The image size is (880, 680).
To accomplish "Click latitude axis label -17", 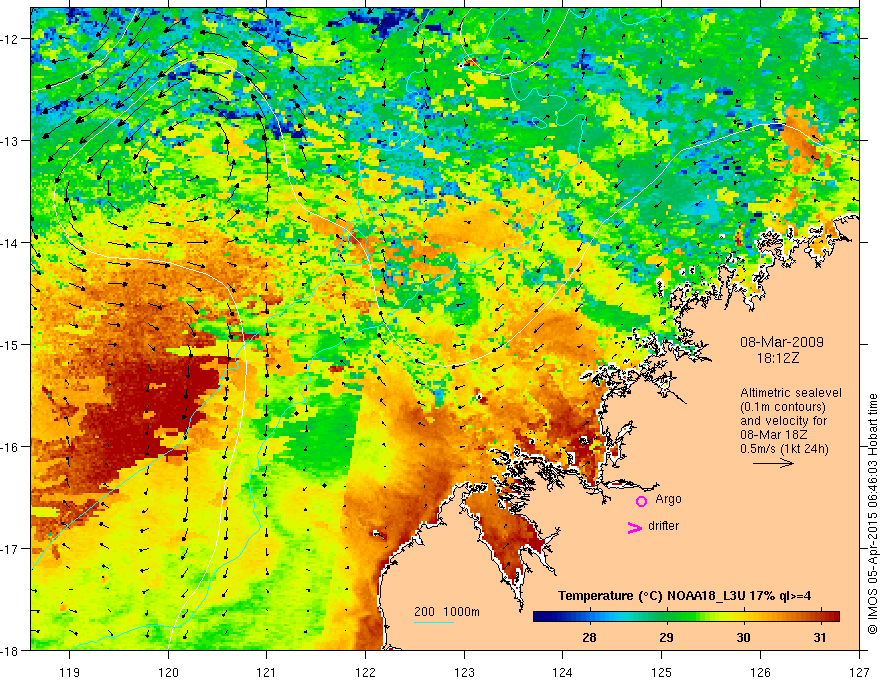I will pyautogui.click(x=11, y=549).
